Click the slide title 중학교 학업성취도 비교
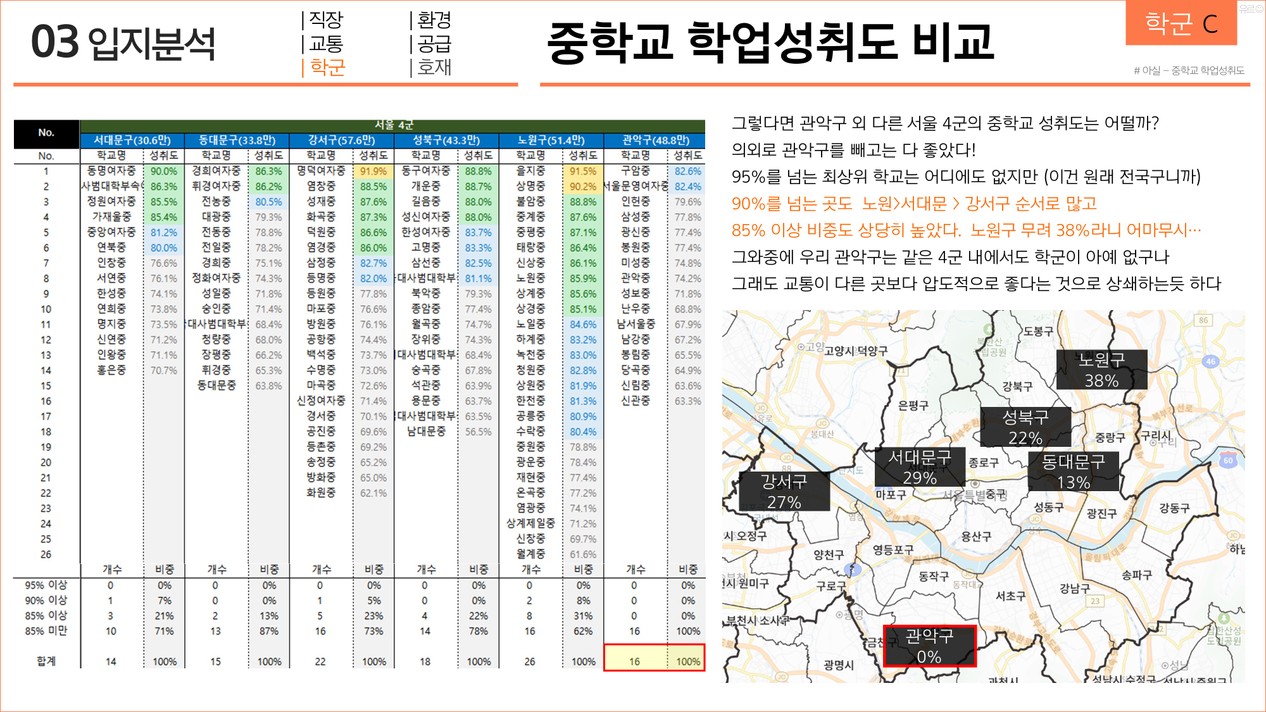Screen dimensions: 1266x712 coord(771,42)
